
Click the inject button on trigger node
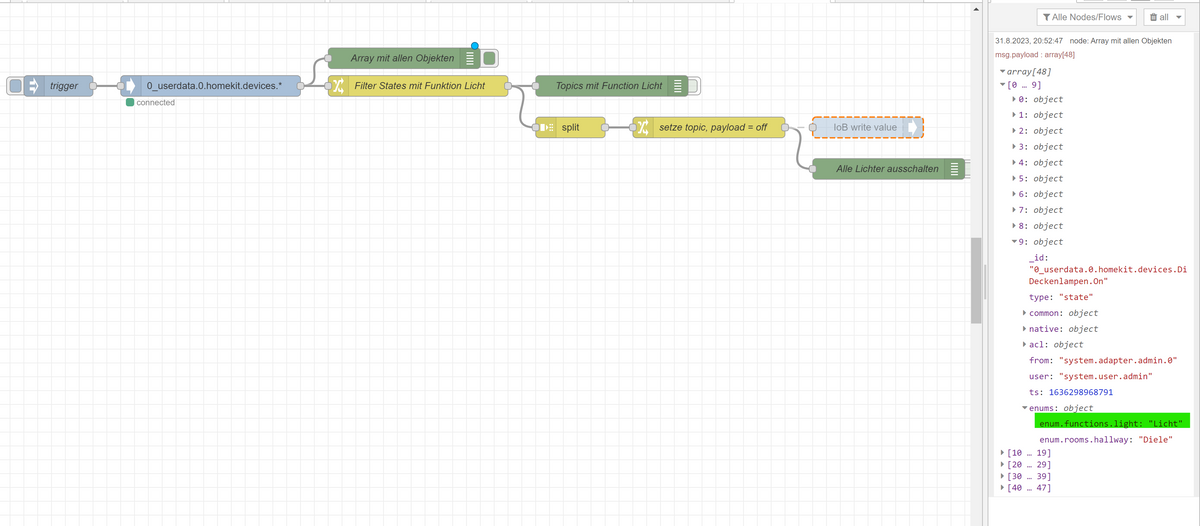pyautogui.click(x=15, y=86)
